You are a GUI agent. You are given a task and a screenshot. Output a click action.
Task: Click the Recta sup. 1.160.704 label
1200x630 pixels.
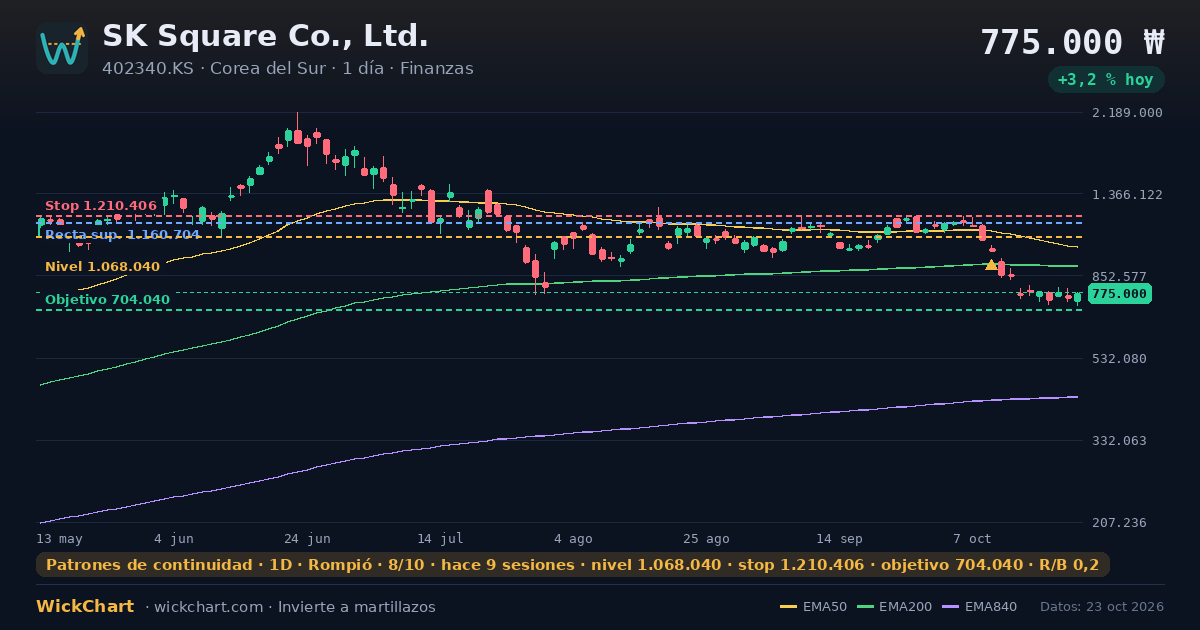(122, 235)
